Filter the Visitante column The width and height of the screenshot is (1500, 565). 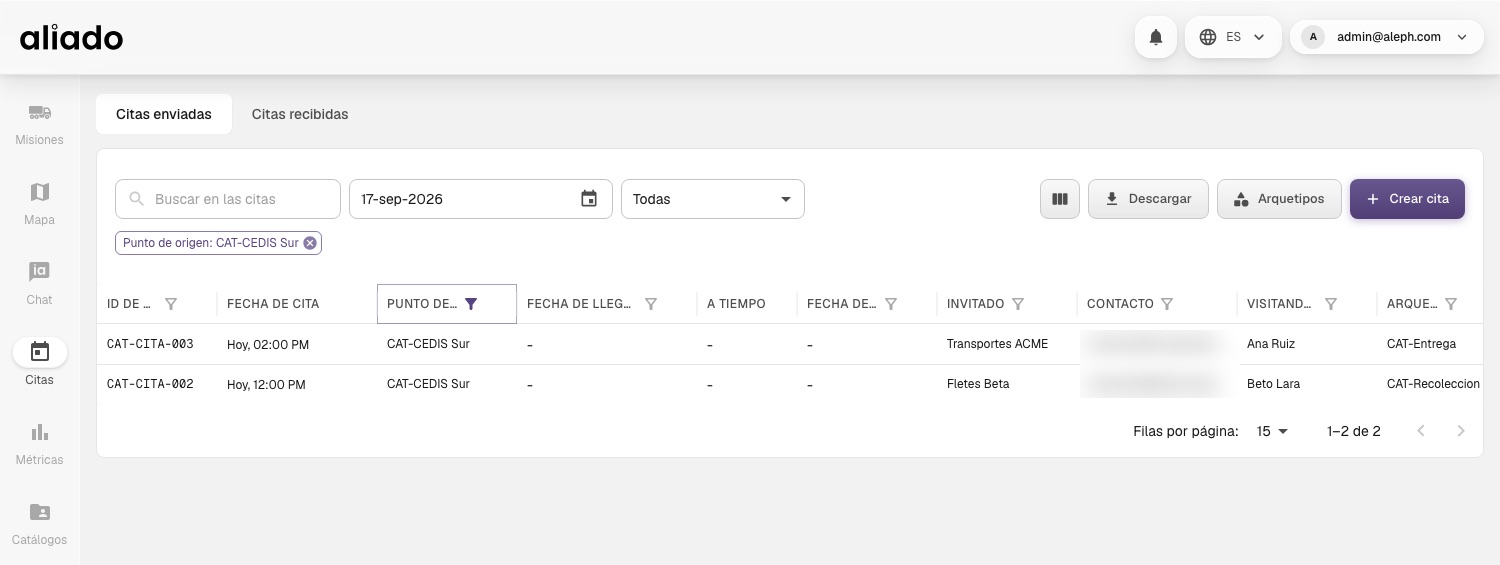1331,304
